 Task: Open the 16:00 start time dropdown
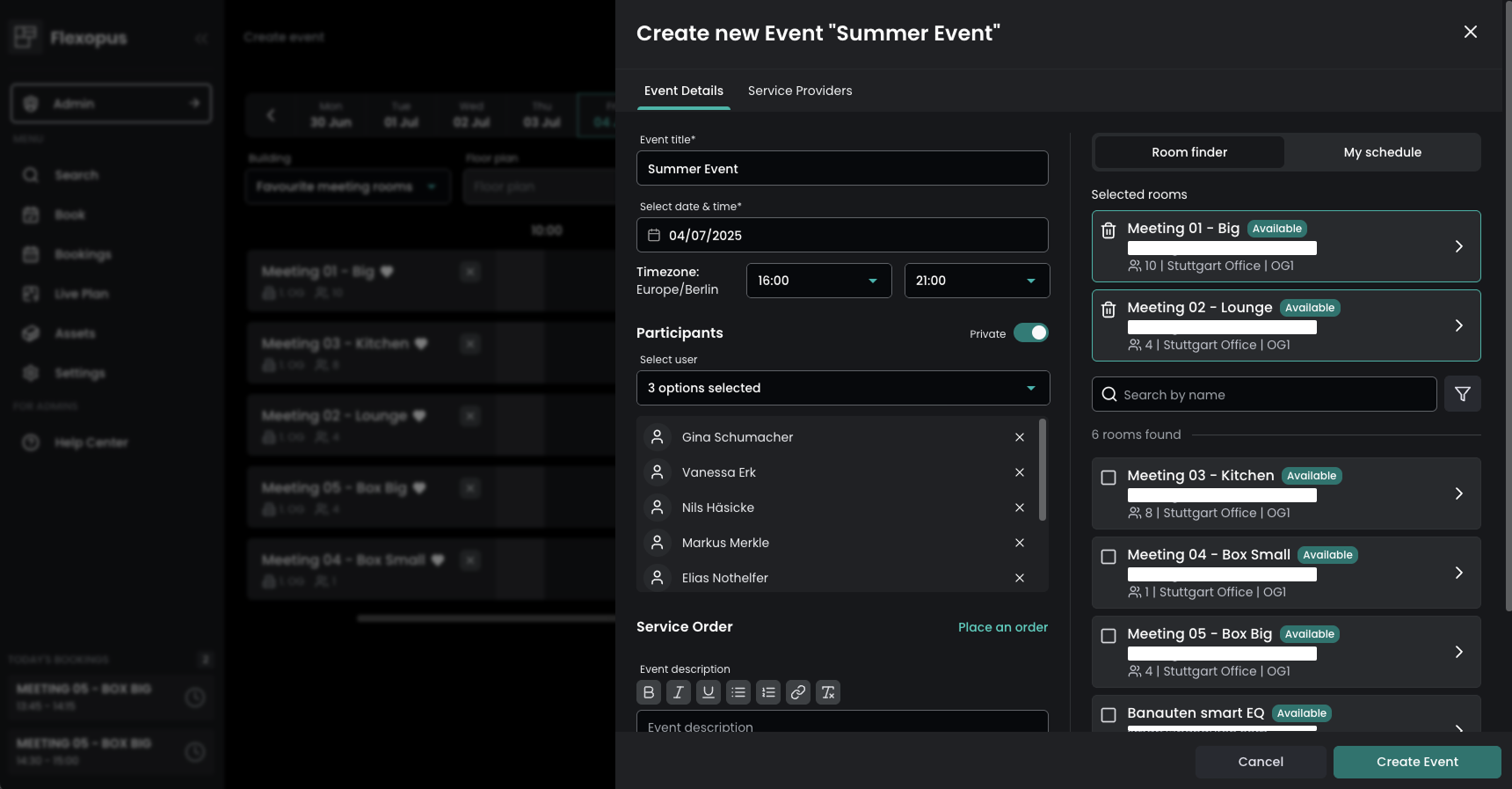click(818, 281)
